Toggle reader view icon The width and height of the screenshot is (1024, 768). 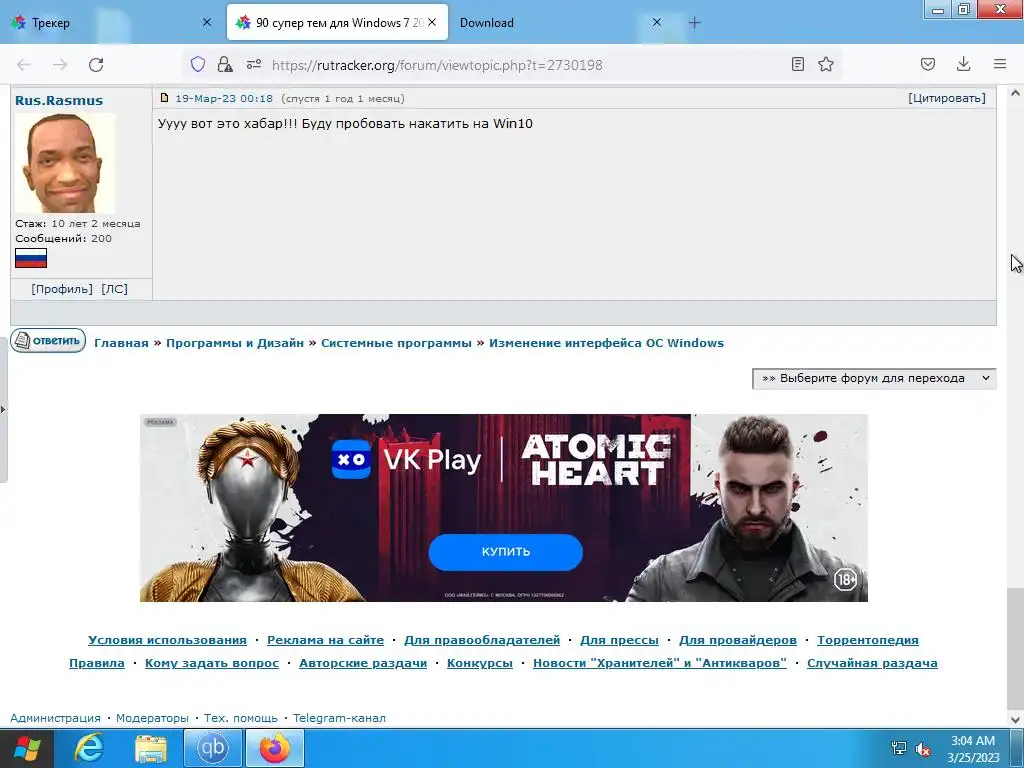[x=797, y=64]
